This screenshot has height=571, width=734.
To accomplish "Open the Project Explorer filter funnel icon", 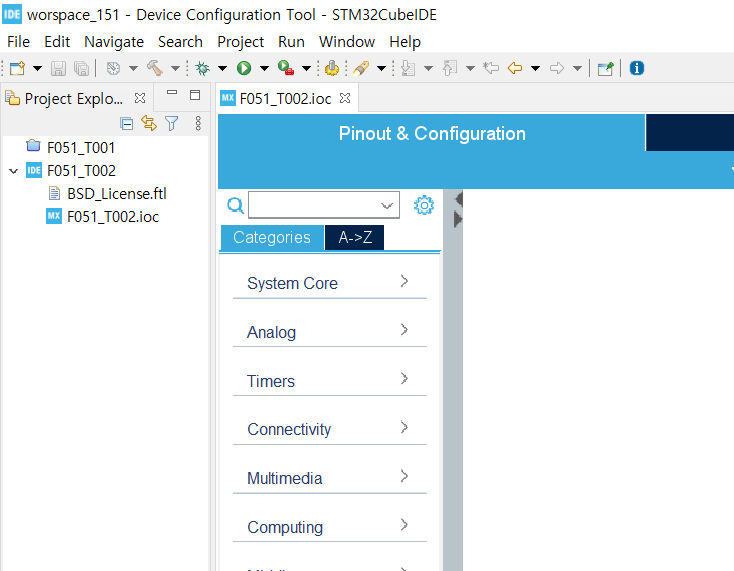I will click(172, 123).
